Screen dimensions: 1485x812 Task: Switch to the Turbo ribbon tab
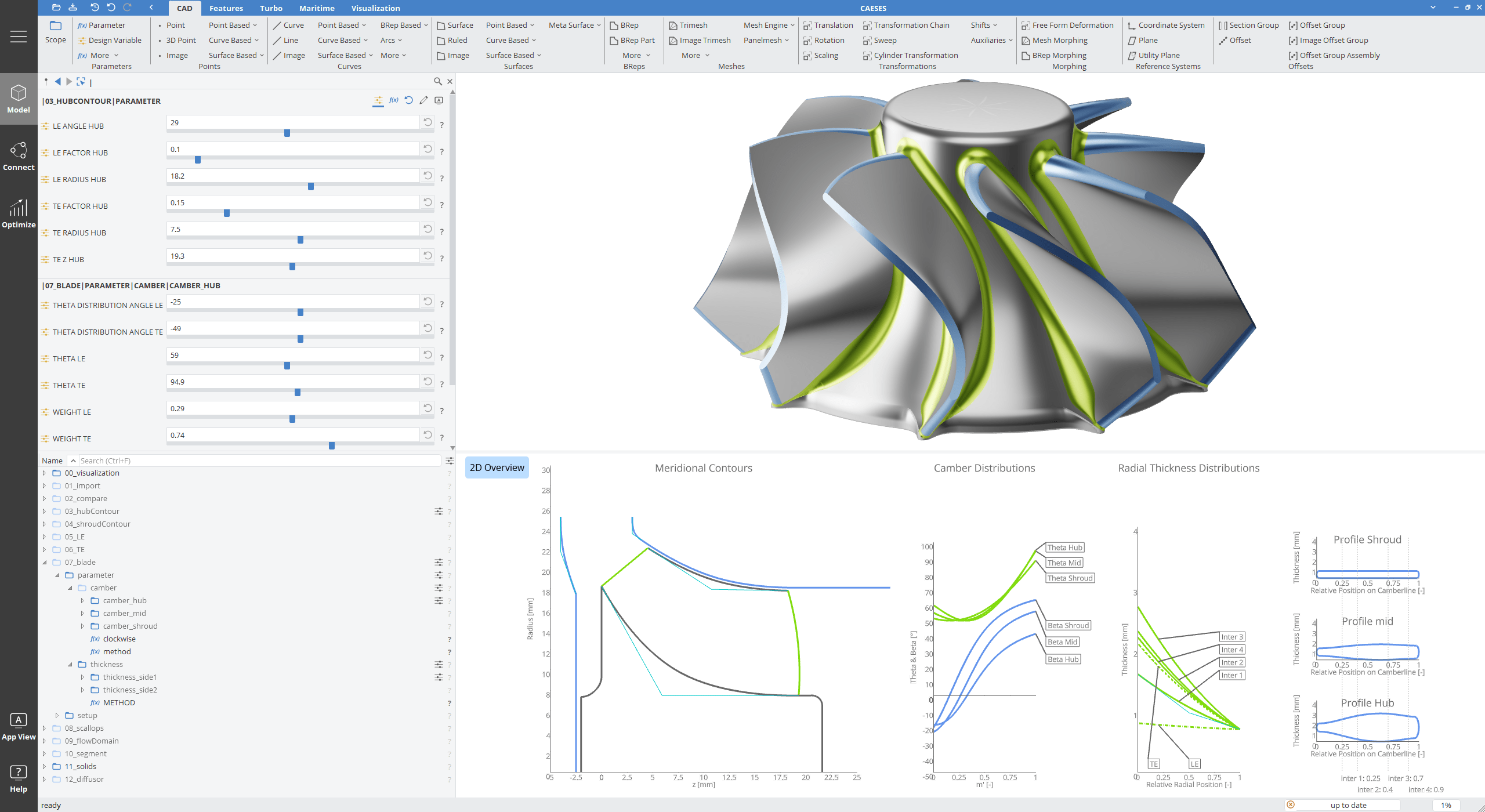tap(271, 8)
